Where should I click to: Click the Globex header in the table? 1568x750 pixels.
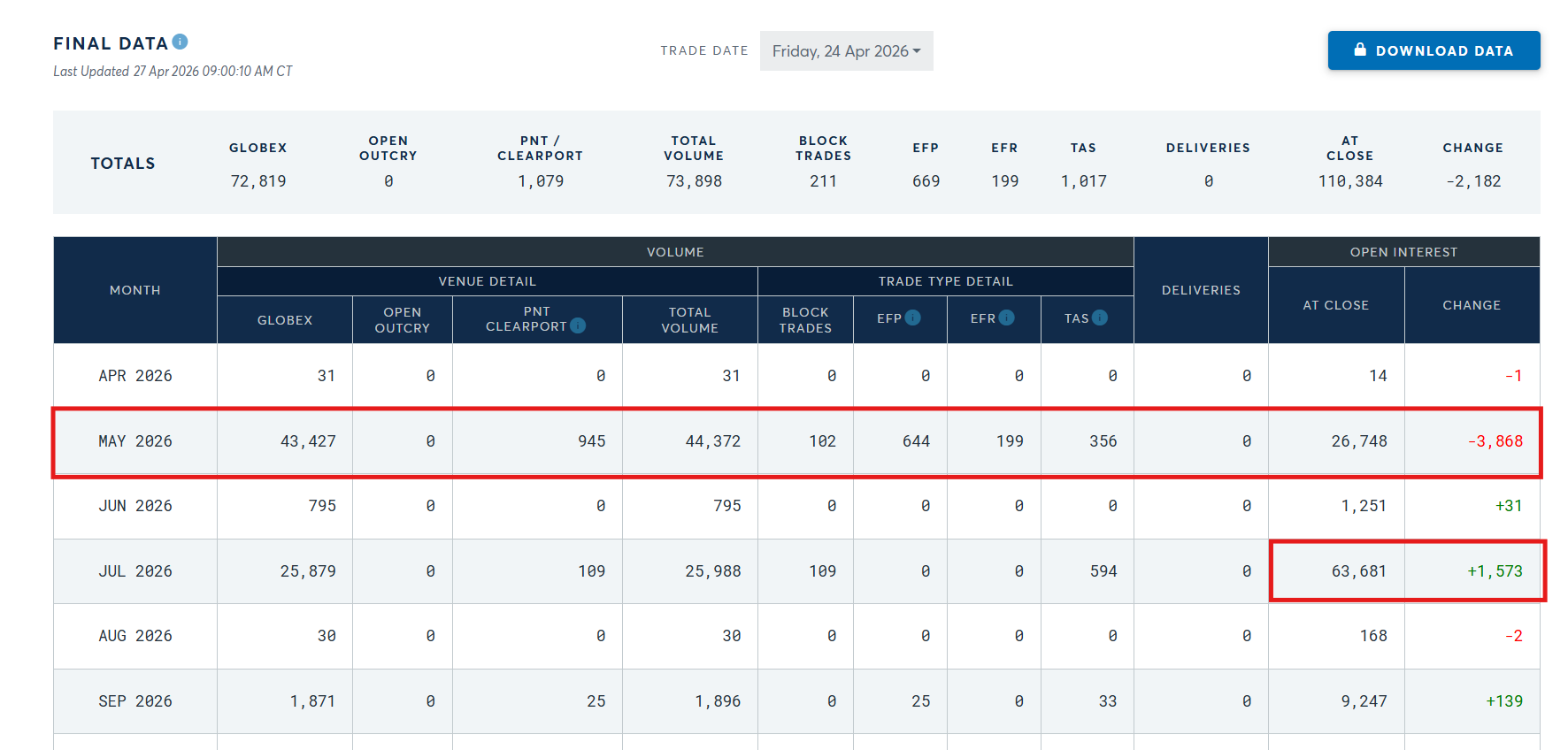click(285, 320)
